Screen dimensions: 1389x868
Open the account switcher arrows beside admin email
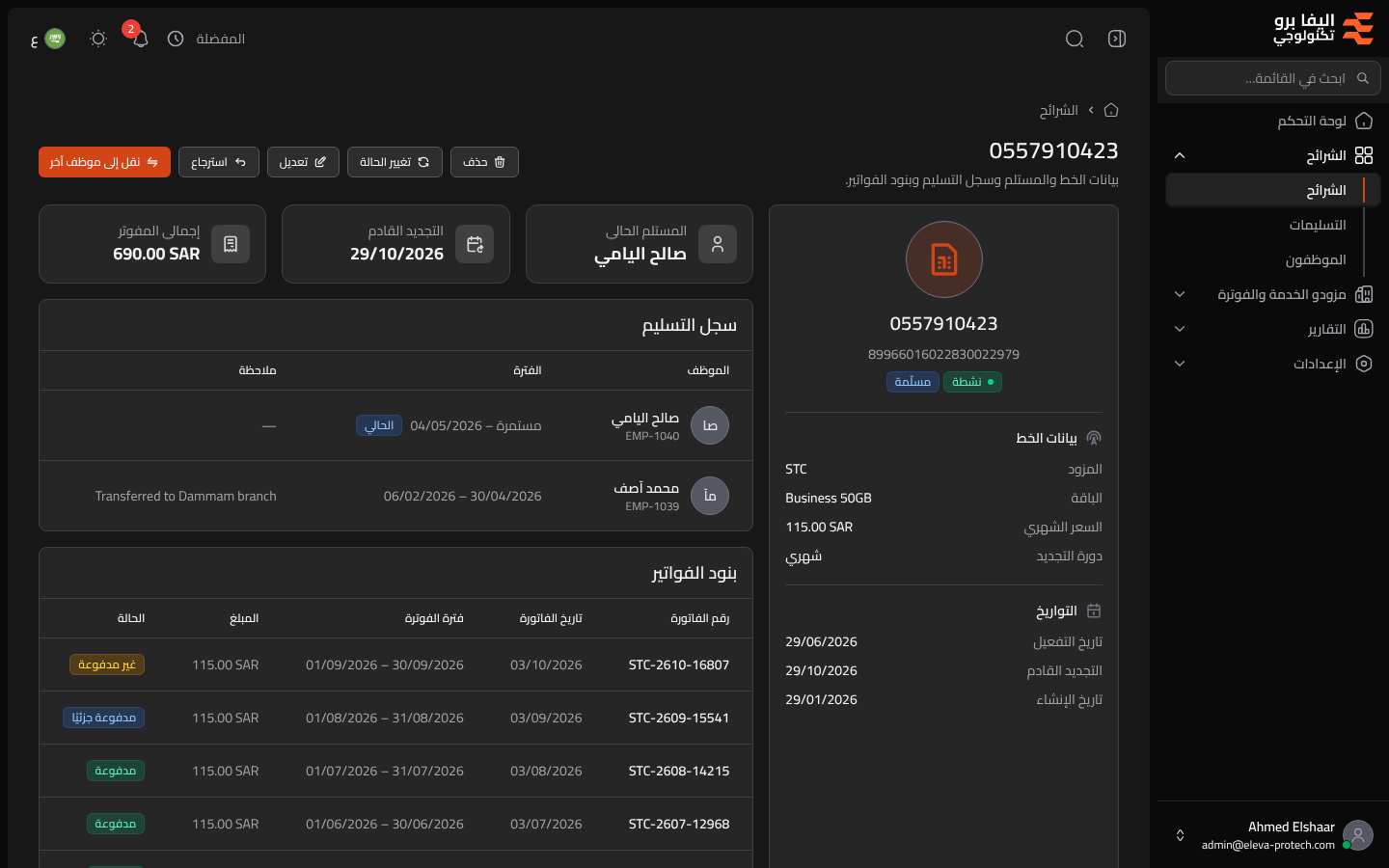click(1180, 835)
